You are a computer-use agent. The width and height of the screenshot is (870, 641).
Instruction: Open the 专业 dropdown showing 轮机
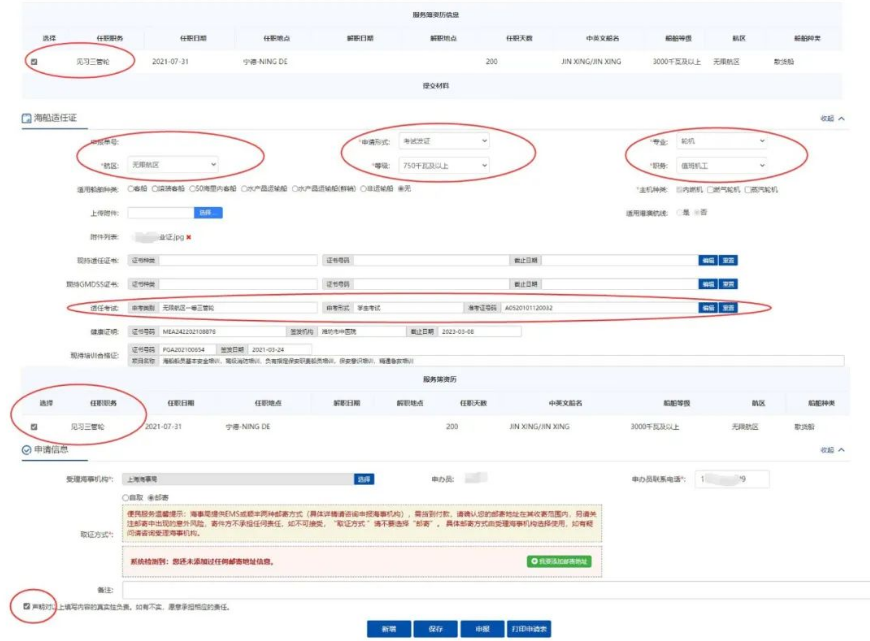pos(722,142)
